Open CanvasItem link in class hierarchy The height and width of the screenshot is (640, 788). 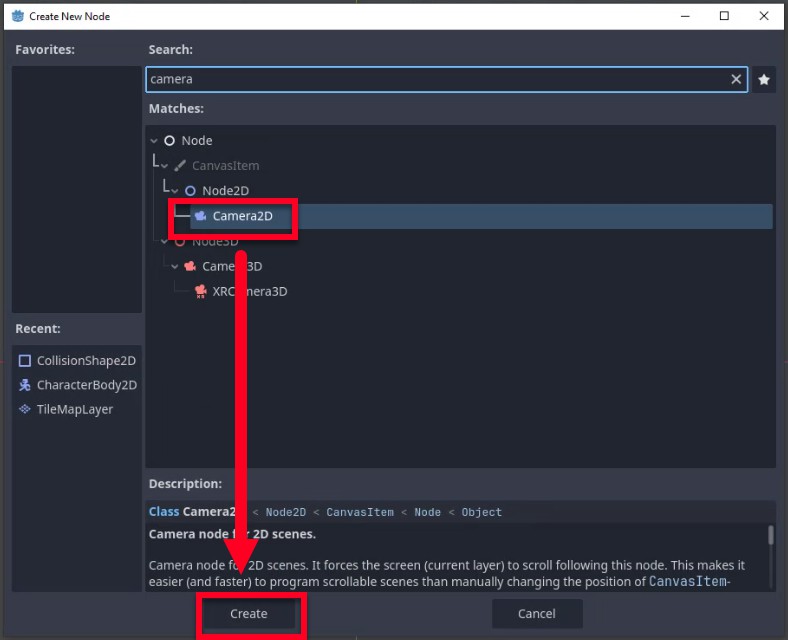pyautogui.click(x=360, y=512)
